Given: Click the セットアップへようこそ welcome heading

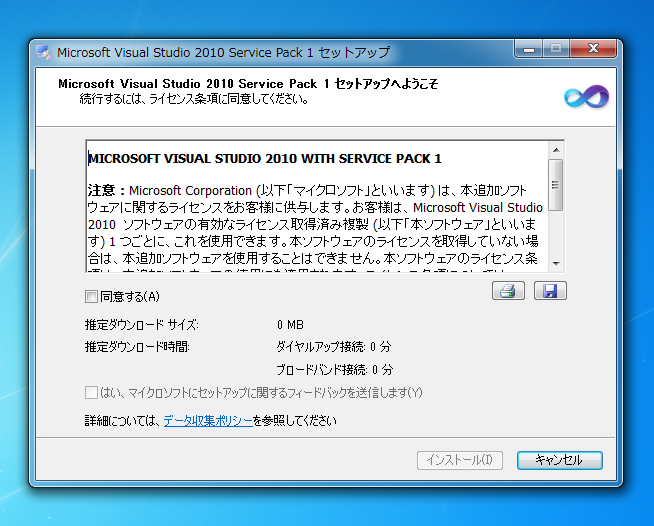Looking at the screenshot, I should [248, 84].
